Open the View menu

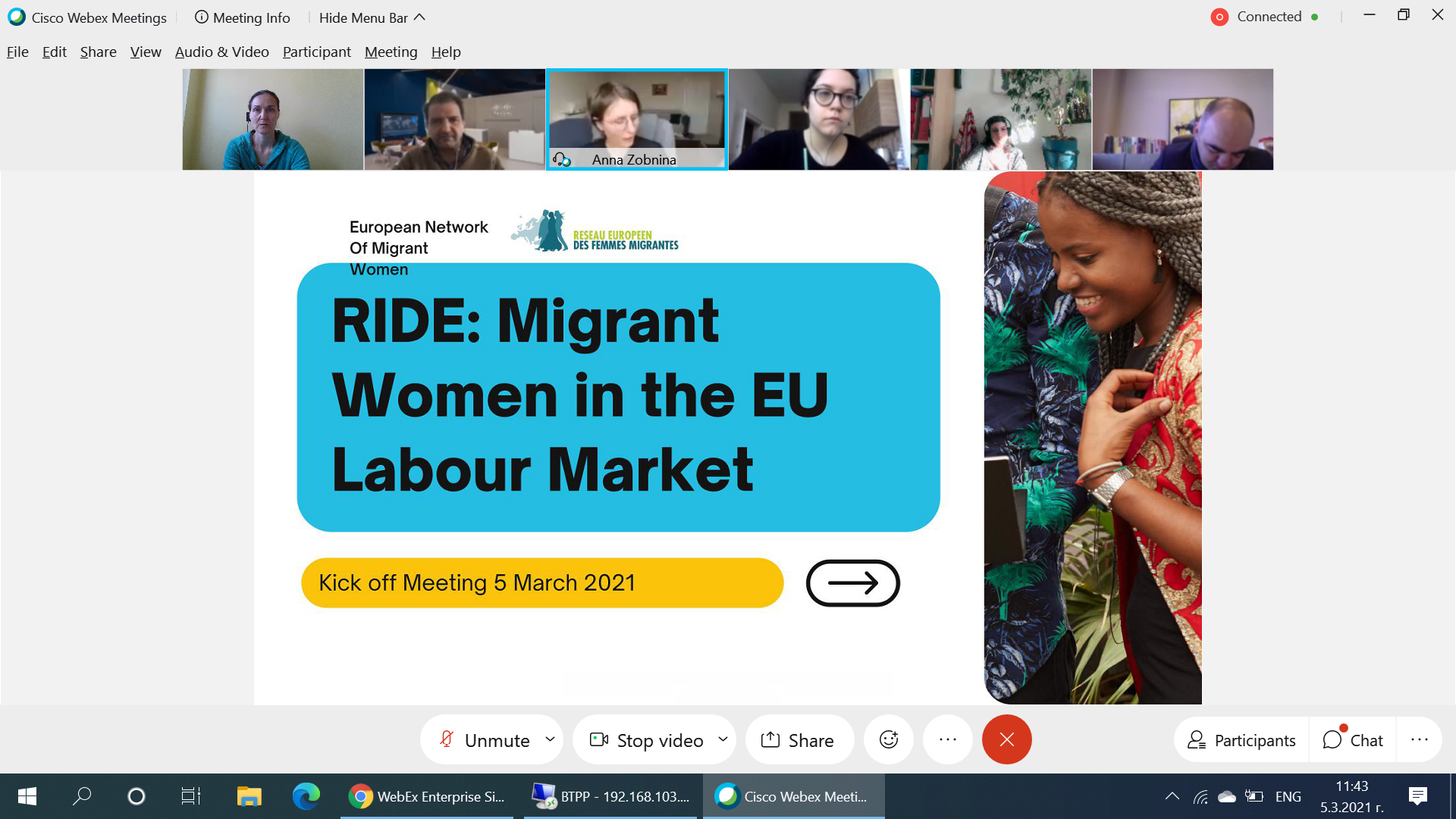(146, 52)
